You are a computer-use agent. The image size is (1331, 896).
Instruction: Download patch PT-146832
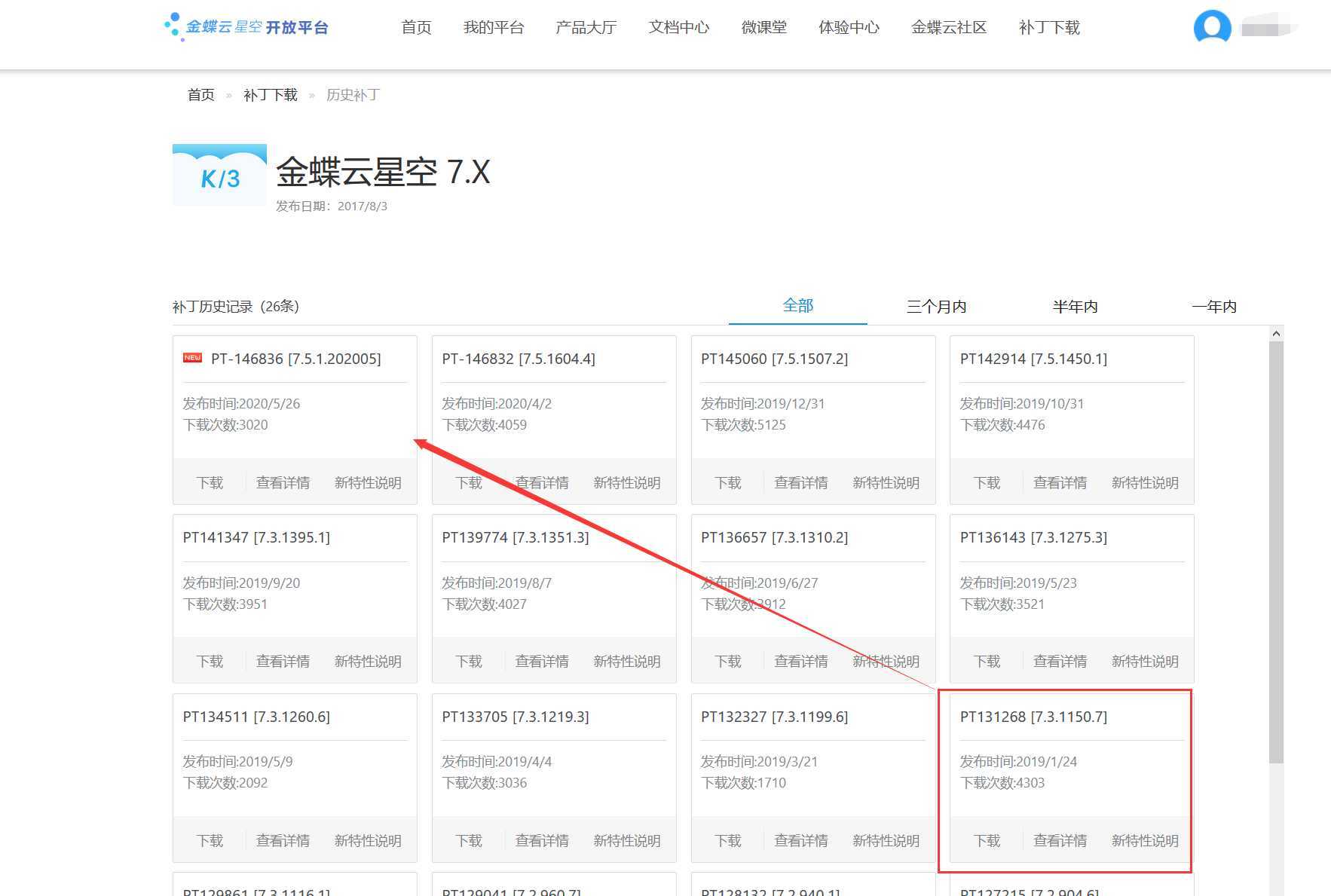point(470,483)
